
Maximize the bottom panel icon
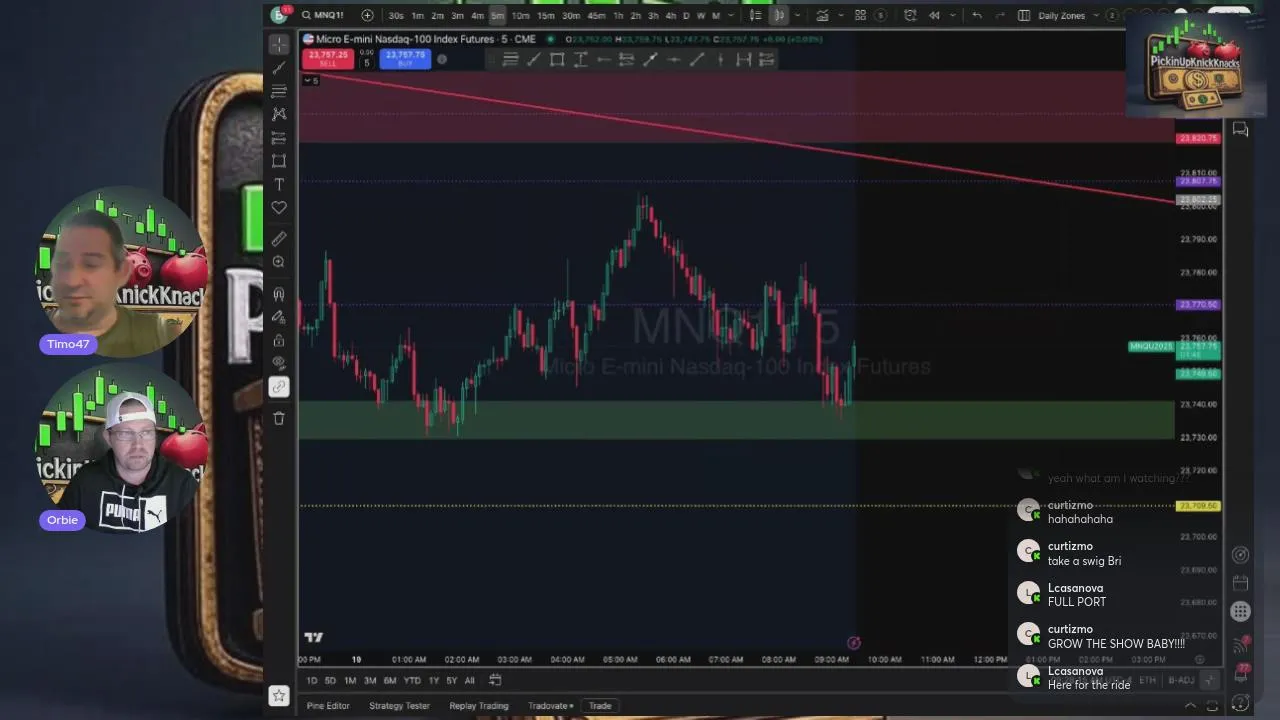(x=1212, y=706)
